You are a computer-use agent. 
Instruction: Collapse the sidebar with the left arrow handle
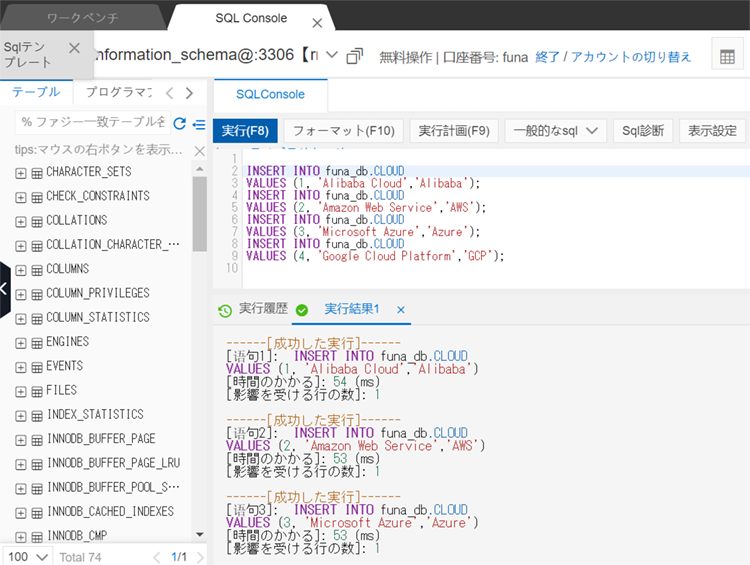tap(5, 289)
